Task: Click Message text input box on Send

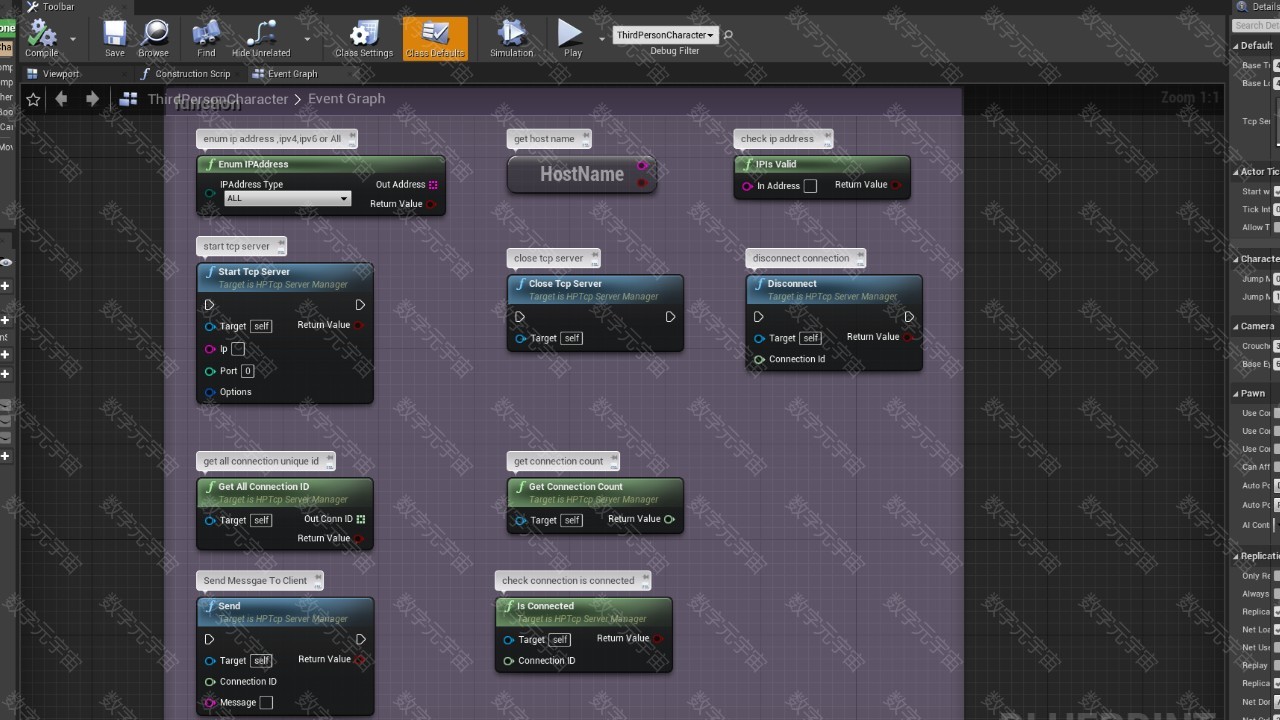Action: 266,703
